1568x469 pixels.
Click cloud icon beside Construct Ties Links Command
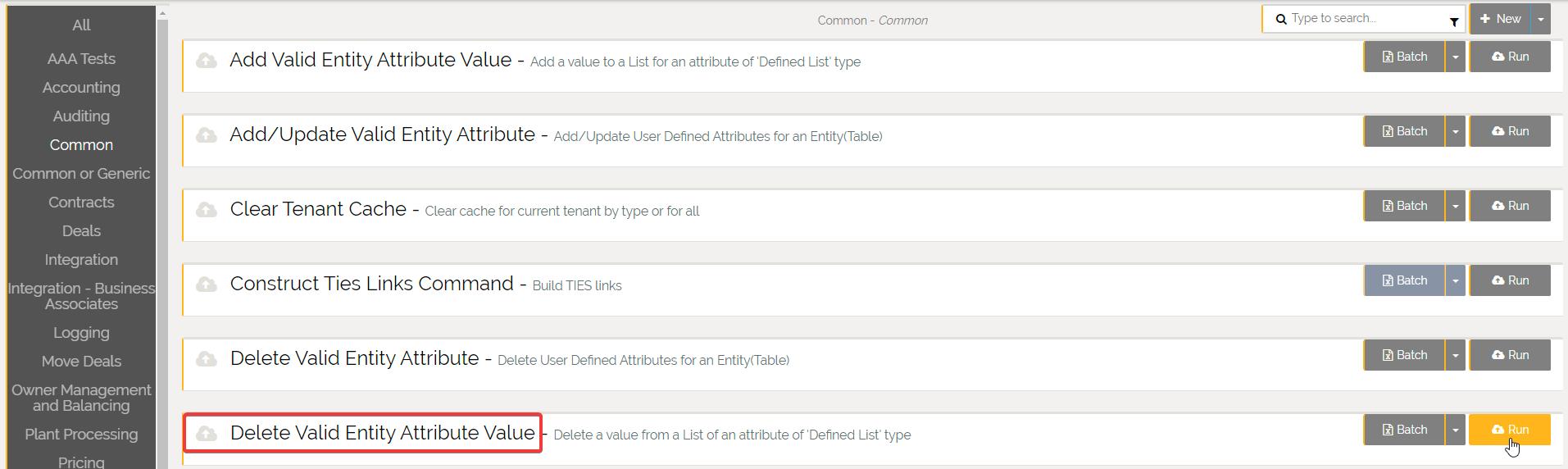(x=207, y=285)
